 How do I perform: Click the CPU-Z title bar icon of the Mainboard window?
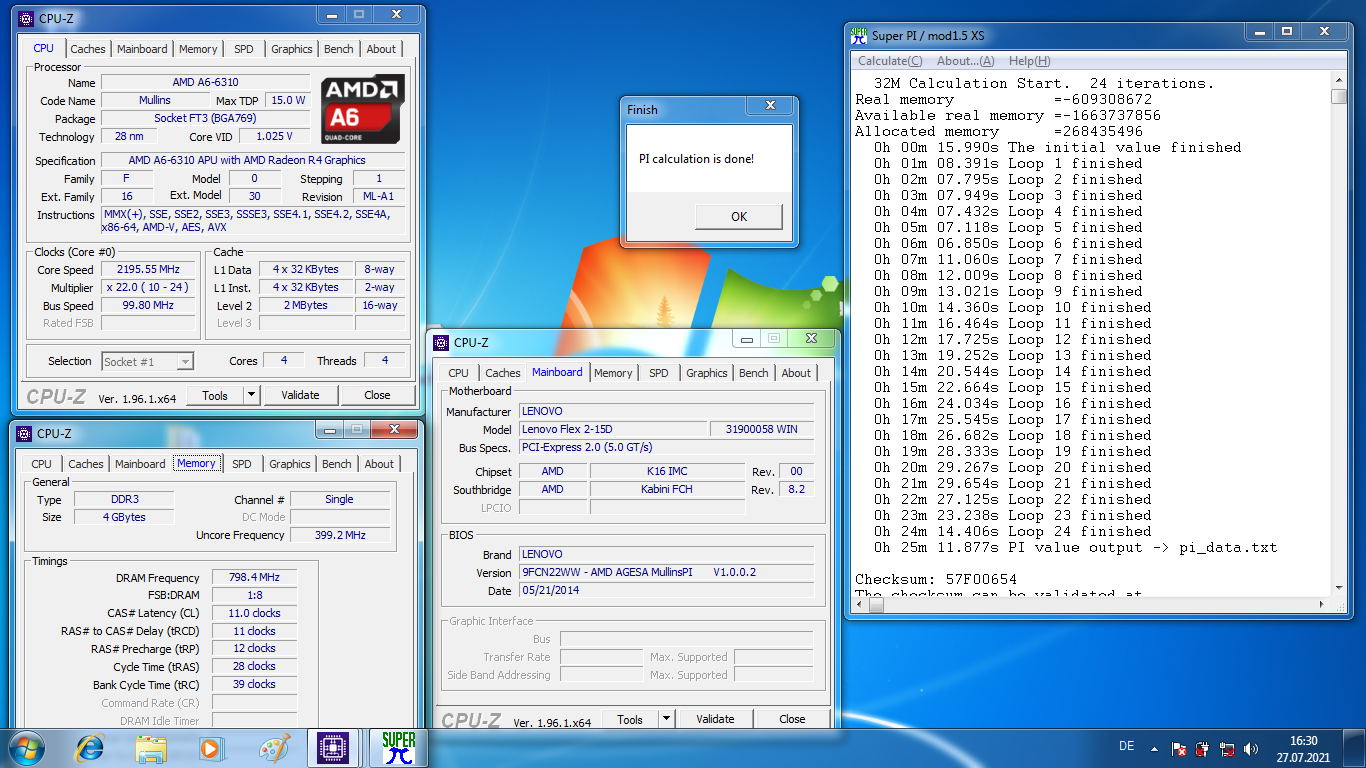[441, 342]
